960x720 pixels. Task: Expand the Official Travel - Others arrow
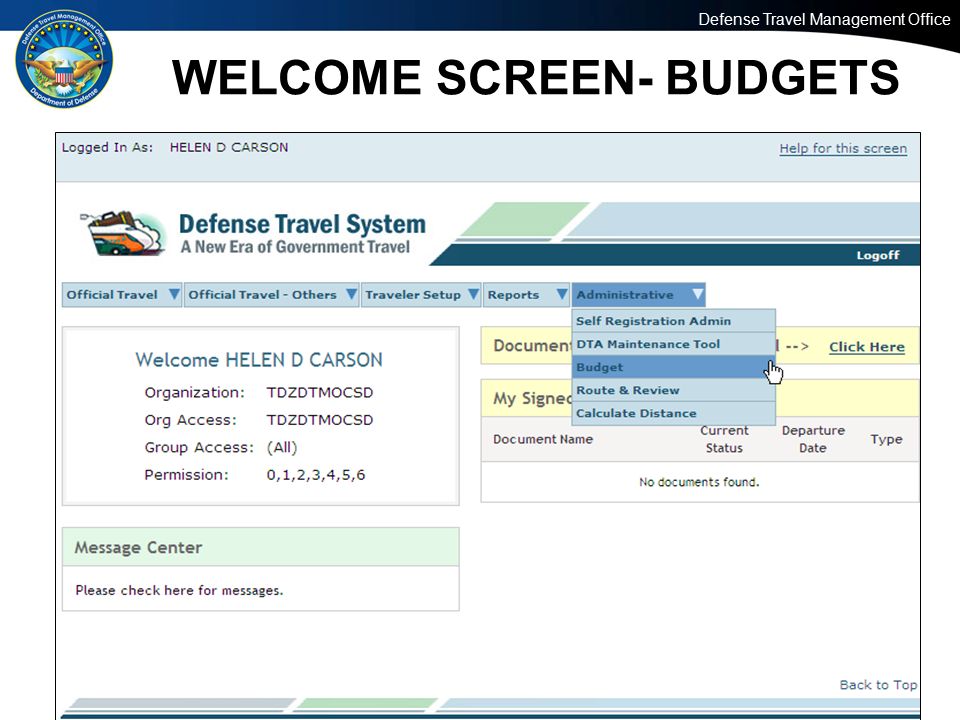point(351,294)
